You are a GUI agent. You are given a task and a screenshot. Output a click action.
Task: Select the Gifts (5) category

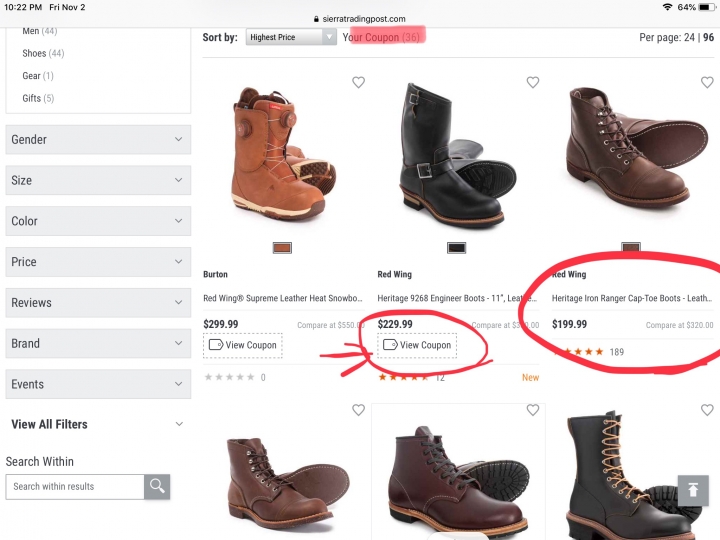(38, 98)
